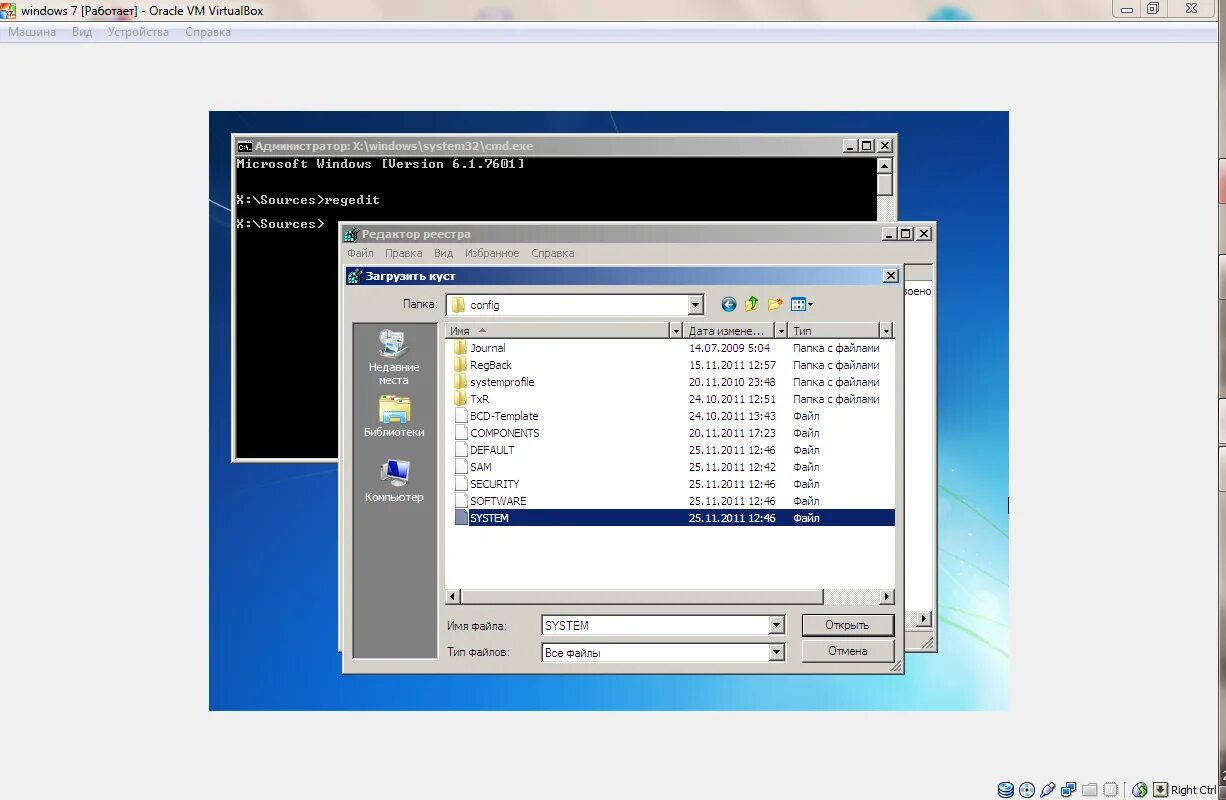The height and width of the screenshot is (800, 1226).
Task: Click VirtualBox hard disk activity indicator
Action: coord(1005,790)
